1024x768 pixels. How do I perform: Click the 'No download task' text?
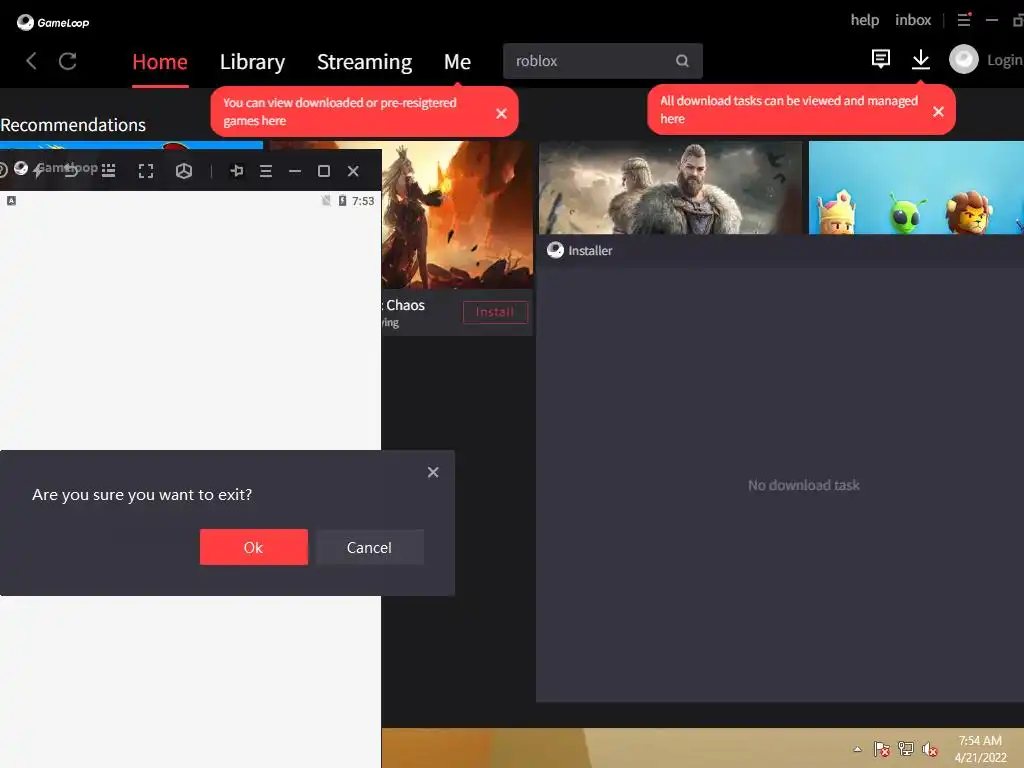[x=804, y=485]
